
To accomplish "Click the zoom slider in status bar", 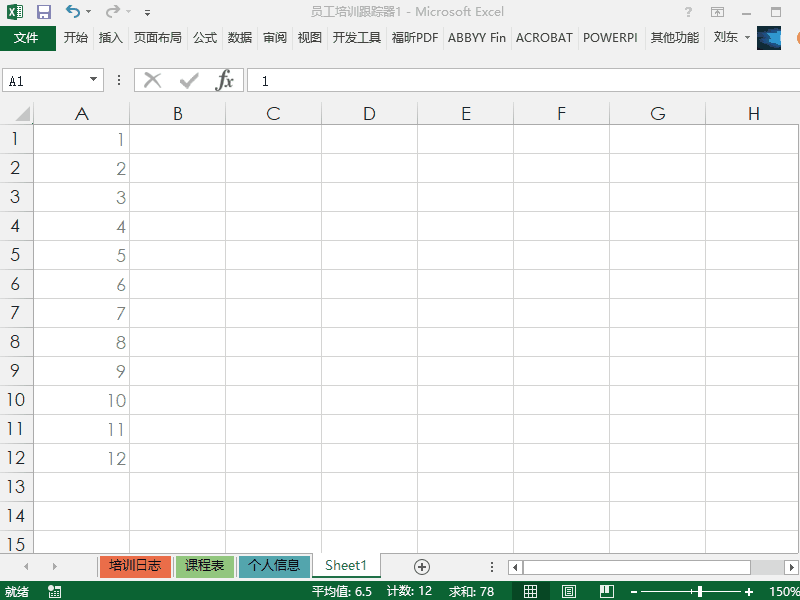I will tap(699, 592).
